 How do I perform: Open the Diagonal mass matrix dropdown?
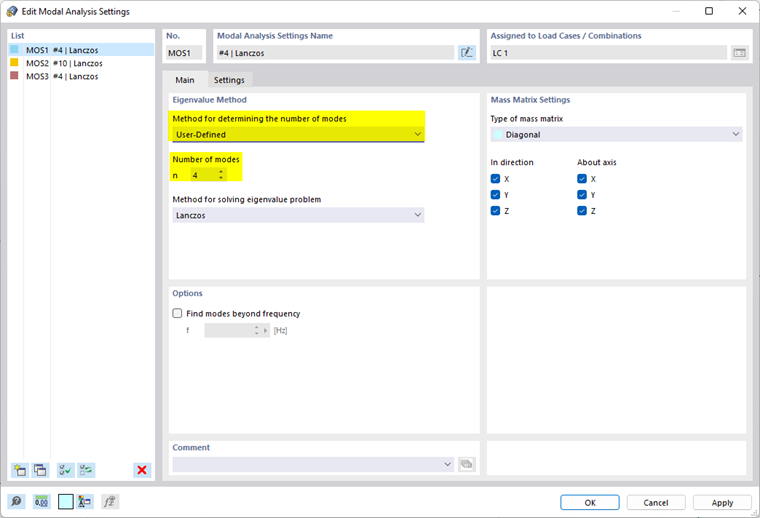616,134
